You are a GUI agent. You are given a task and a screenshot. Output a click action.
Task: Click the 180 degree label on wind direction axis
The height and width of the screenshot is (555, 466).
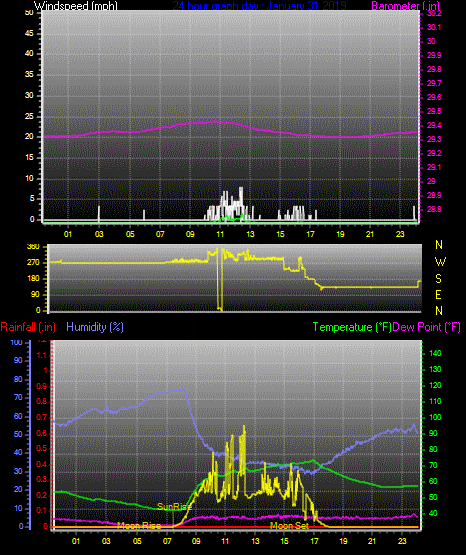pyautogui.click(x=33, y=279)
